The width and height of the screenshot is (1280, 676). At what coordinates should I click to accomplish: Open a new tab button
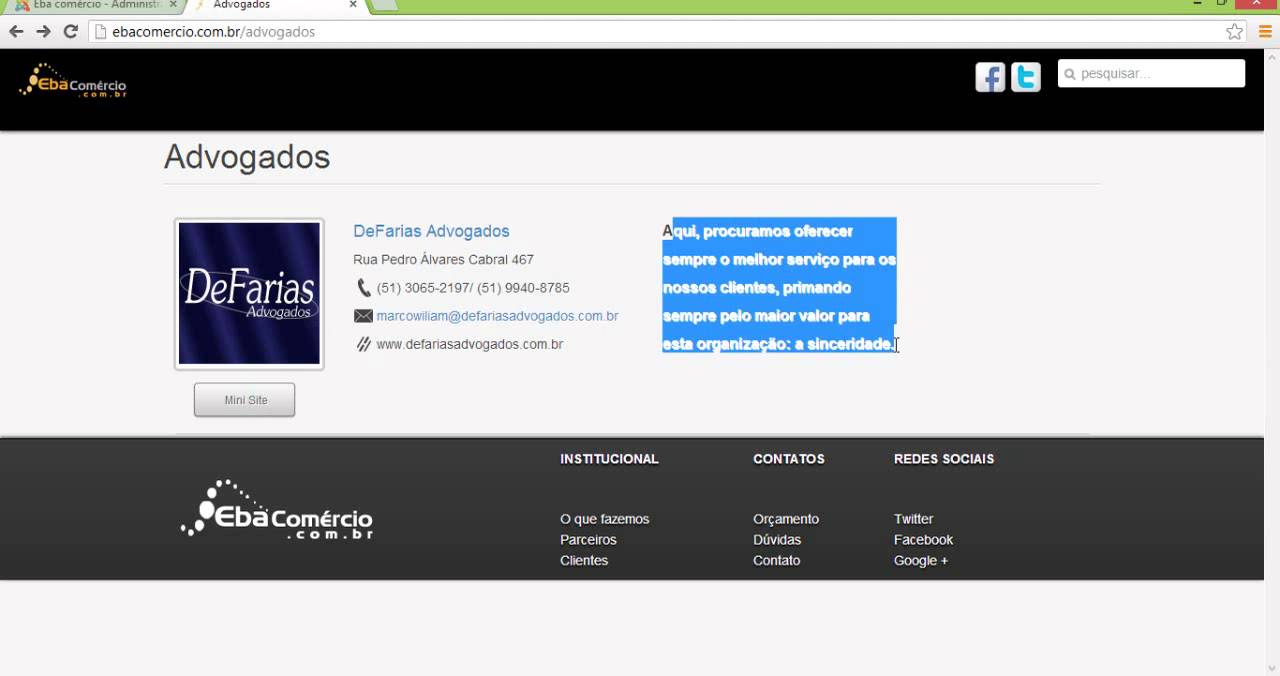click(385, 5)
